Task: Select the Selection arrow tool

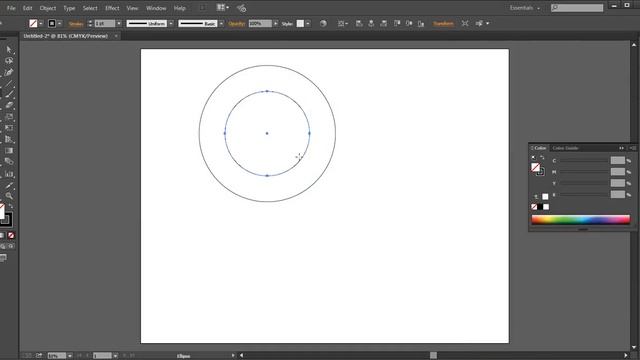Action: pyautogui.click(x=9, y=49)
